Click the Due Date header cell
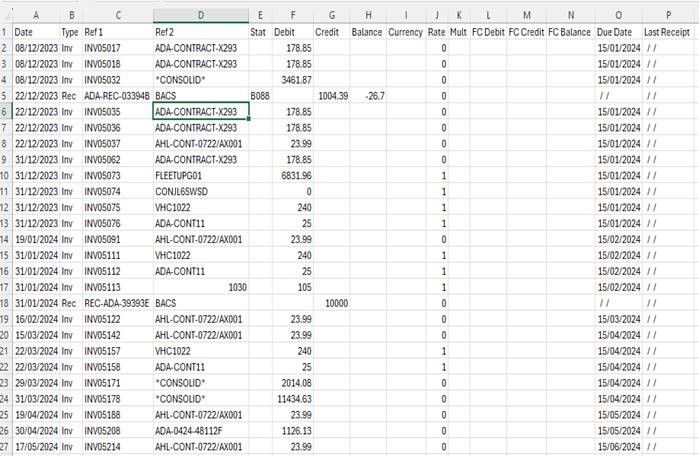 click(619, 32)
